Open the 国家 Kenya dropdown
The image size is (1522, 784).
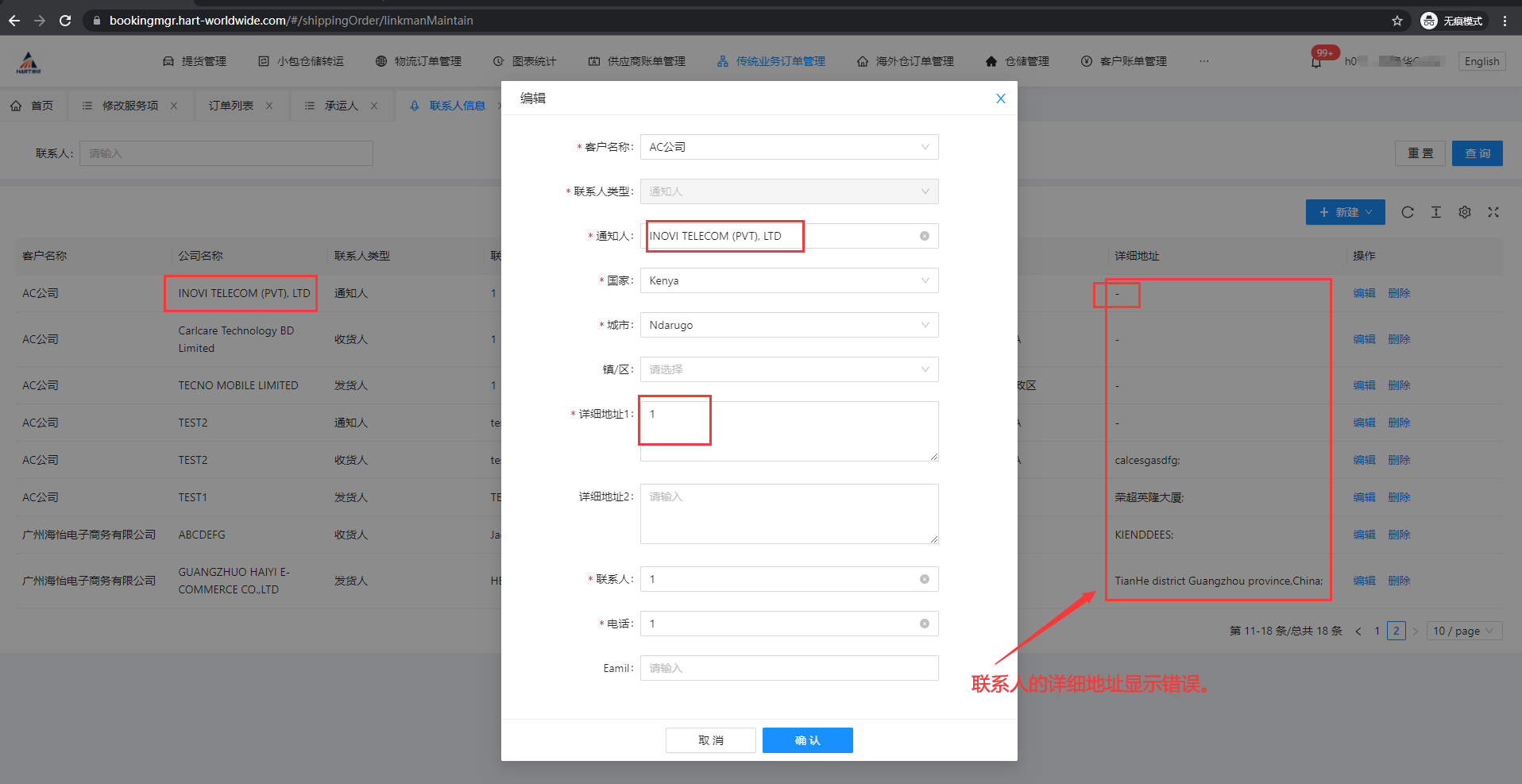pyautogui.click(x=788, y=280)
